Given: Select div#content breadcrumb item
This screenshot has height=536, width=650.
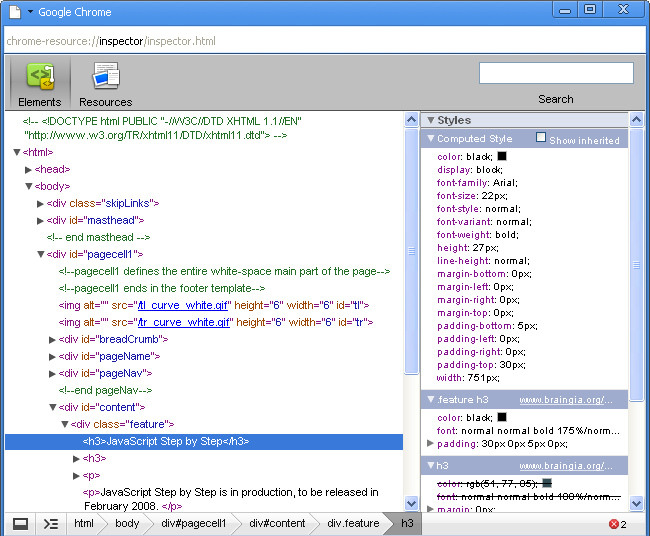Looking at the screenshot, I should click(x=277, y=524).
